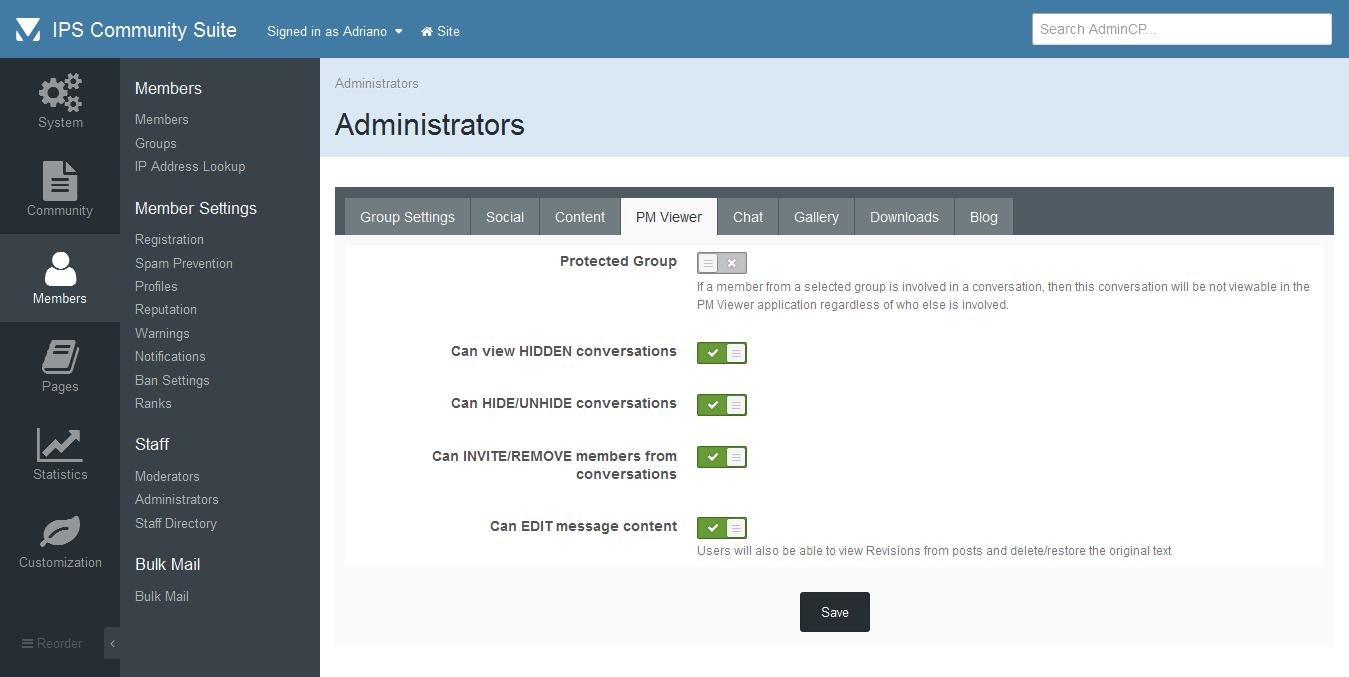Open the Notifications settings link

tap(170, 356)
